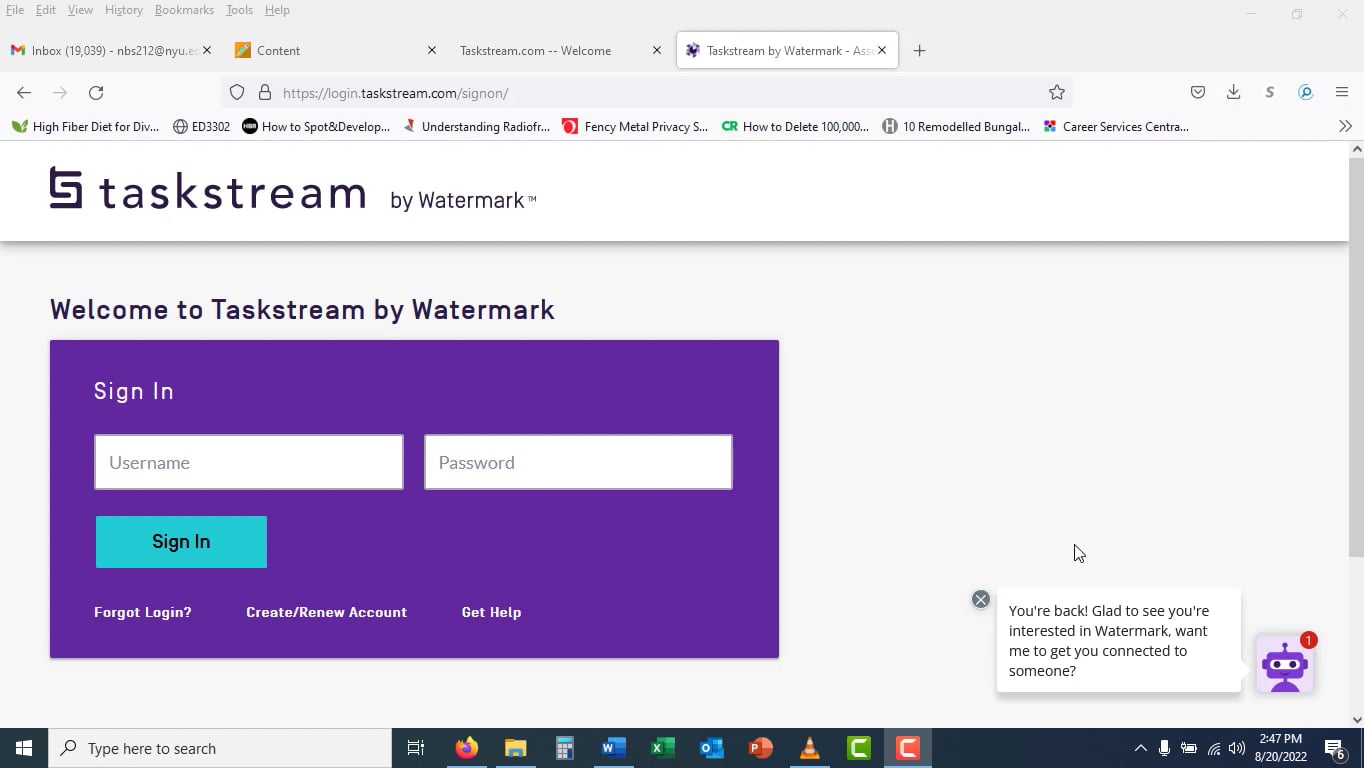Open the notification center
Image resolution: width=1364 pixels, height=768 pixels.
[x=1334, y=748]
